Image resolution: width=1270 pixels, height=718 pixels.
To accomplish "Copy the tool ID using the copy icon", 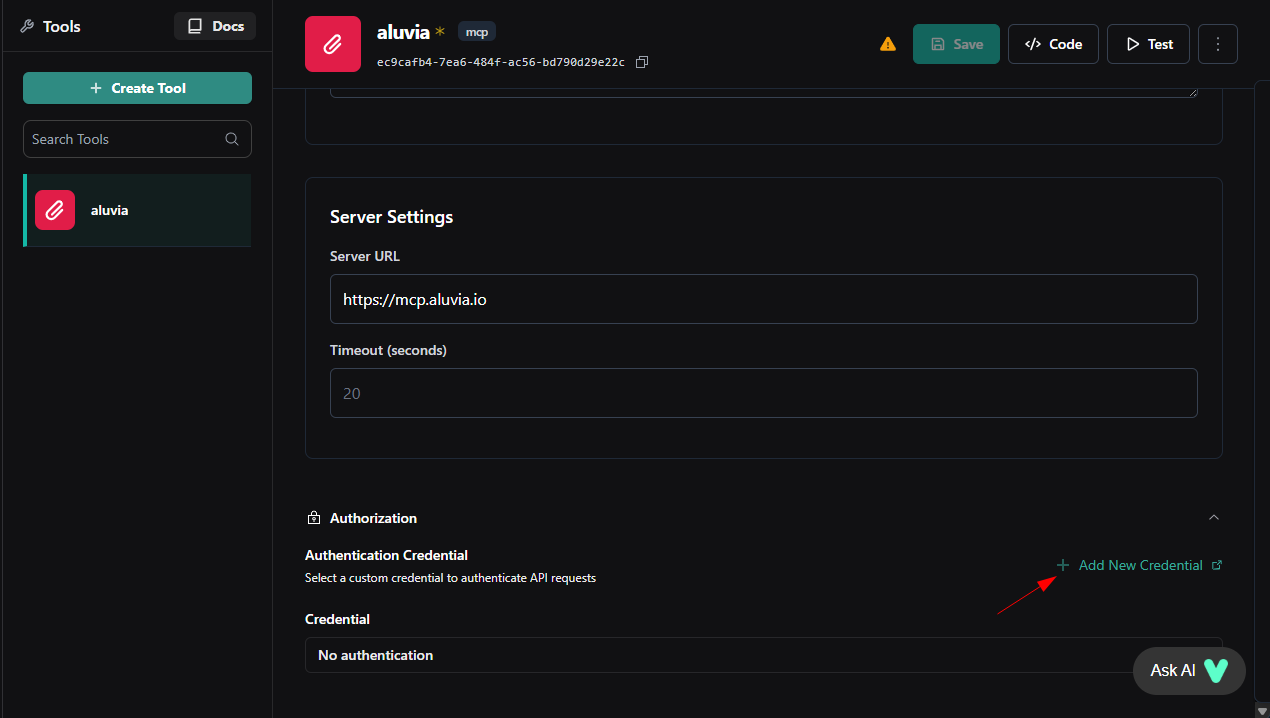I will [x=641, y=62].
